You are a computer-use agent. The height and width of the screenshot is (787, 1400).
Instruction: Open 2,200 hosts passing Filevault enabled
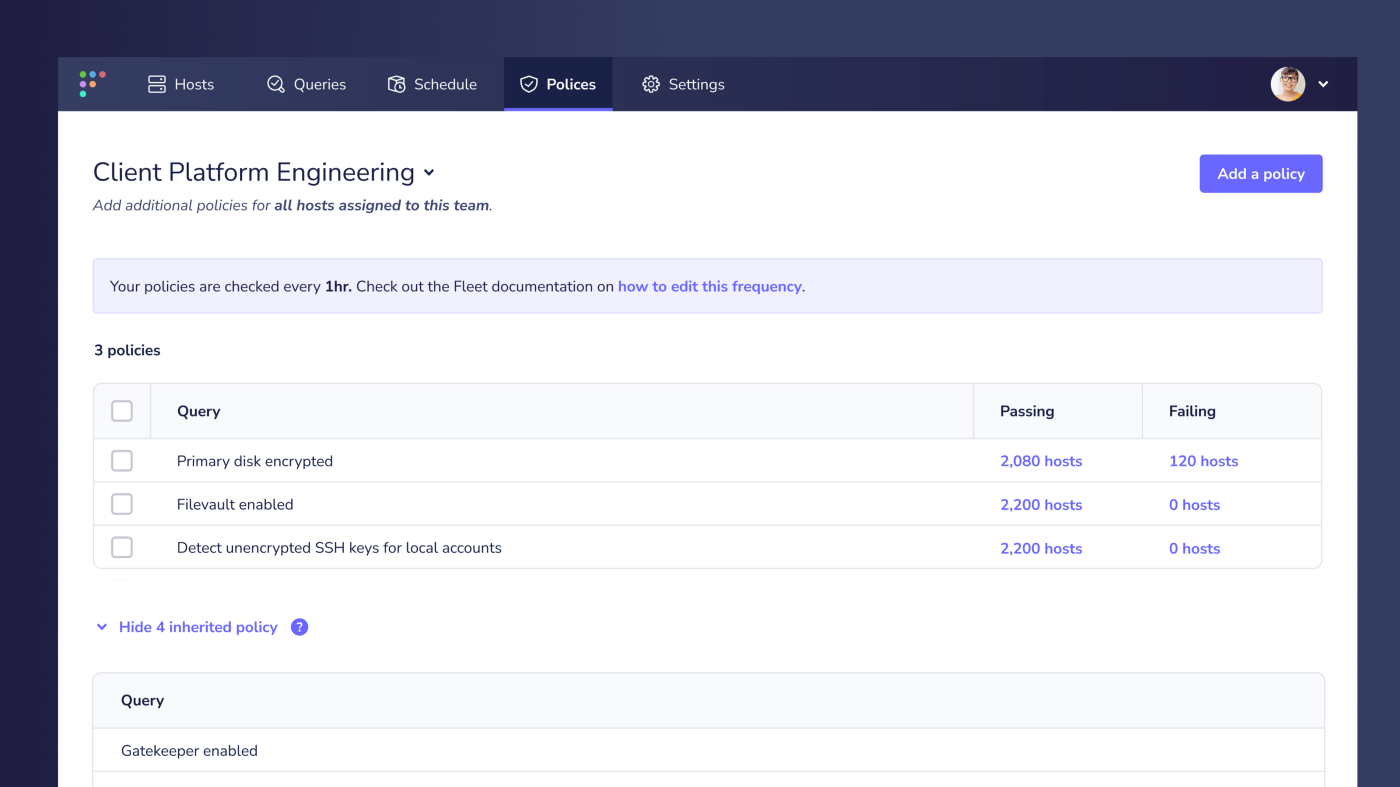point(1041,505)
